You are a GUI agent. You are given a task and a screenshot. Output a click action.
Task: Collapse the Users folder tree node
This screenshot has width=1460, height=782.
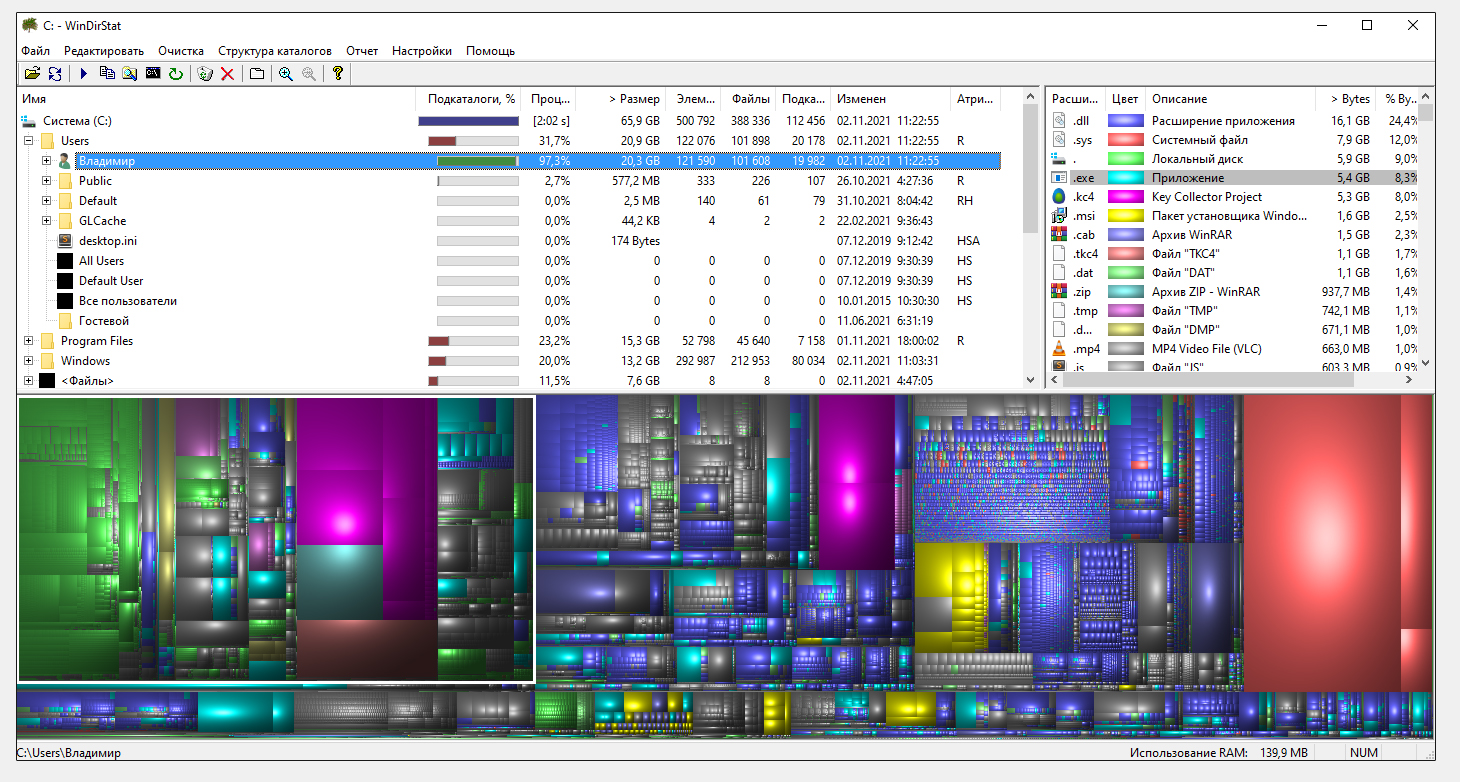[x=29, y=141]
